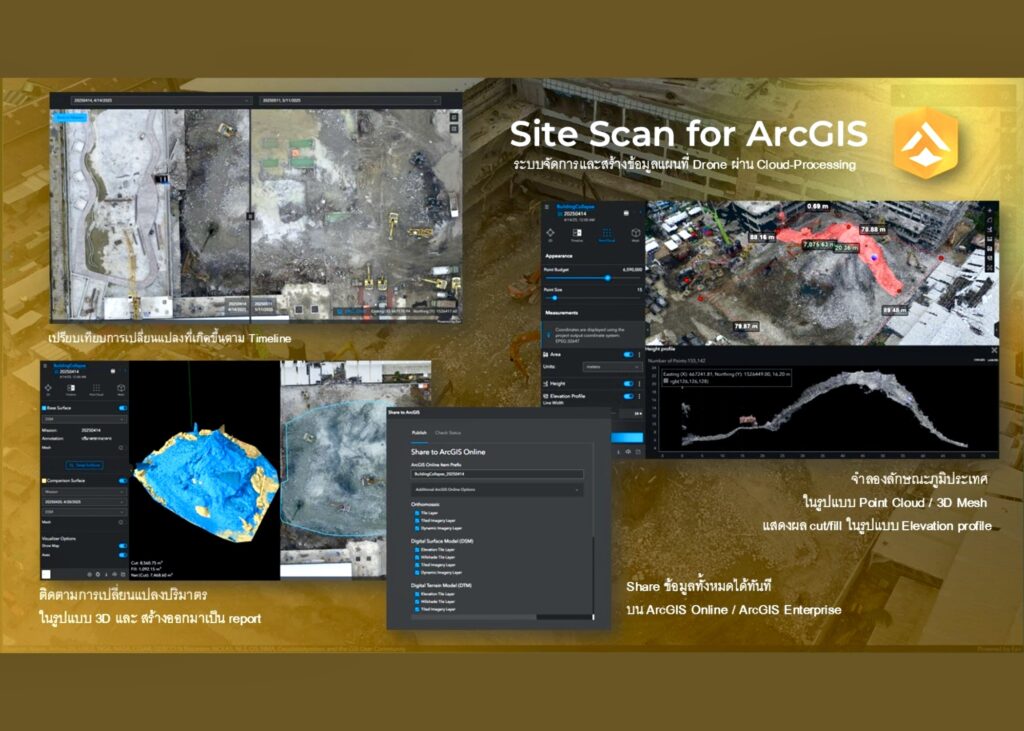Open hamburger menu in cut/fill panel
The height and width of the screenshot is (731, 1024).
(45, 366)
